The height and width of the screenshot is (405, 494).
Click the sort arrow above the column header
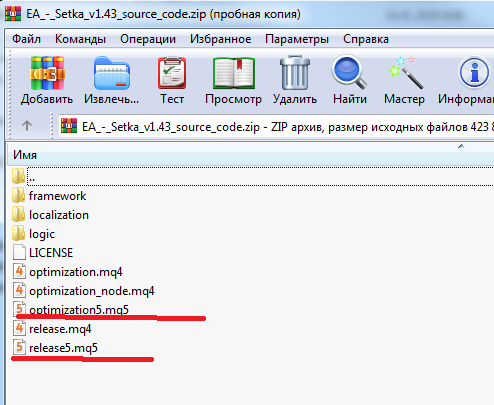[x=461, y=146]
